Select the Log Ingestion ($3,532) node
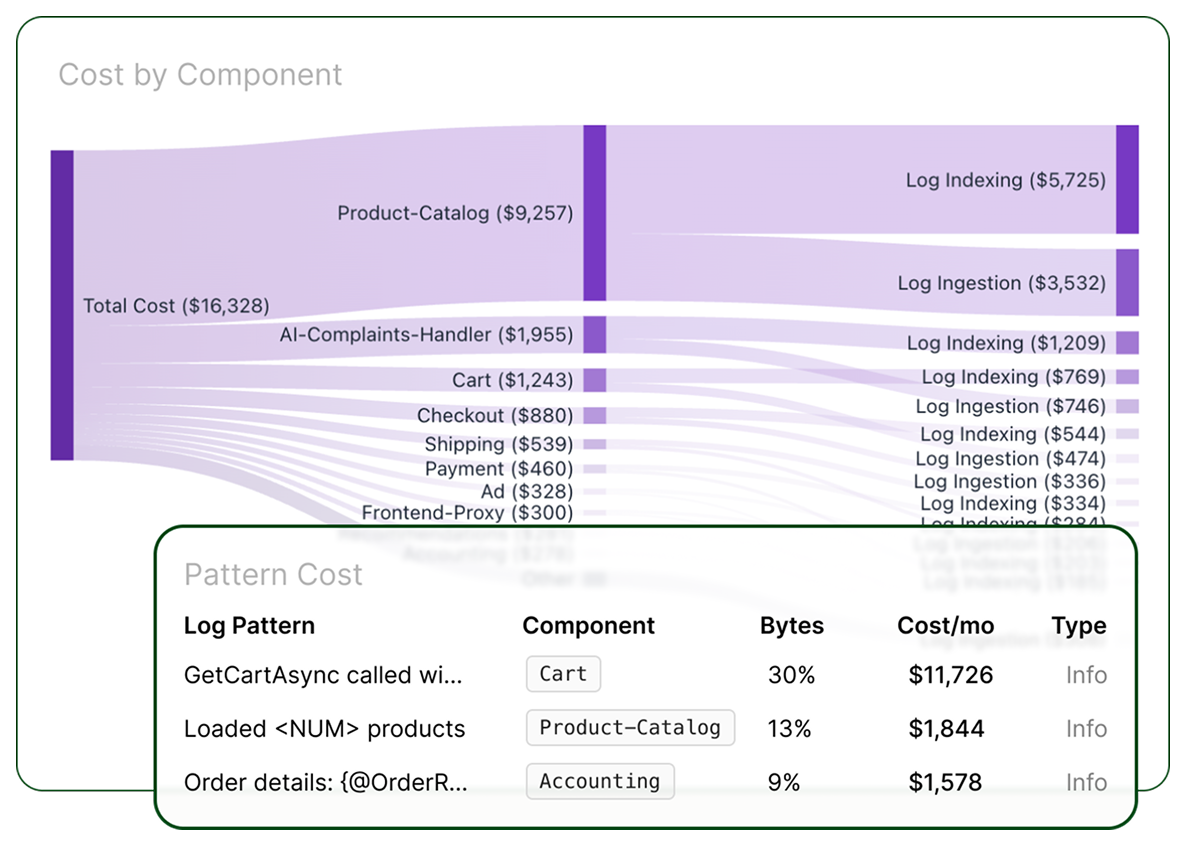Viewport: 1186px width, 846px height. coord(1127,283)
